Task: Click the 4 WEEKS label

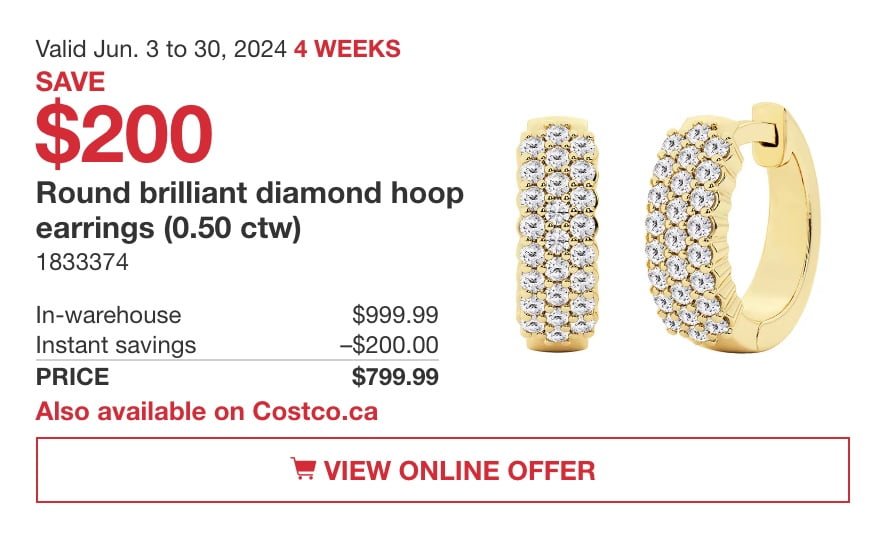Action: tap(347, 49)
